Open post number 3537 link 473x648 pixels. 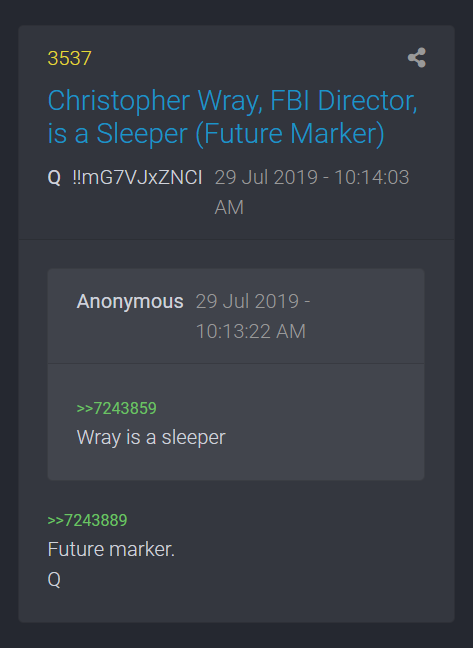(x=69, y=58)
